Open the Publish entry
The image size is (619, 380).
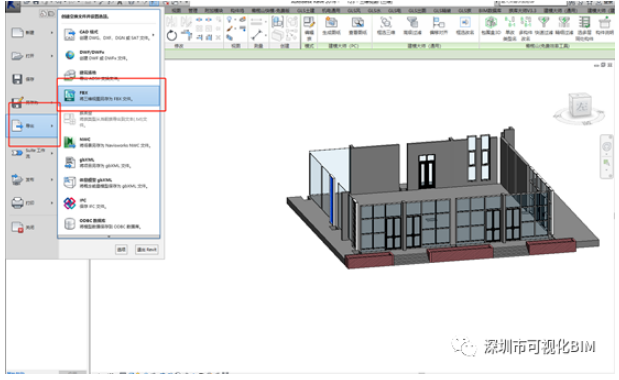32,180
